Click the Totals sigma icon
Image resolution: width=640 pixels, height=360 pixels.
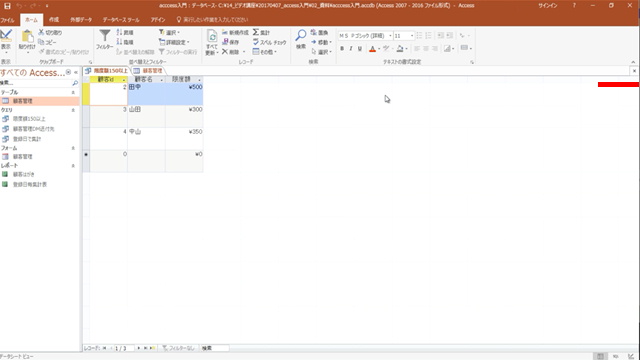coord(256,32)
